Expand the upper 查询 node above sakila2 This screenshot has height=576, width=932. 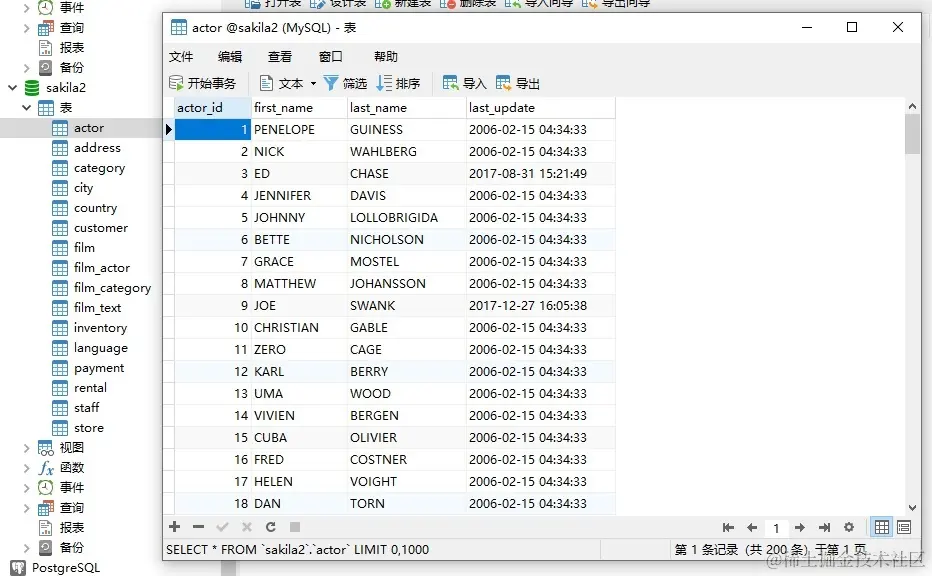click(x=26, y=28)
